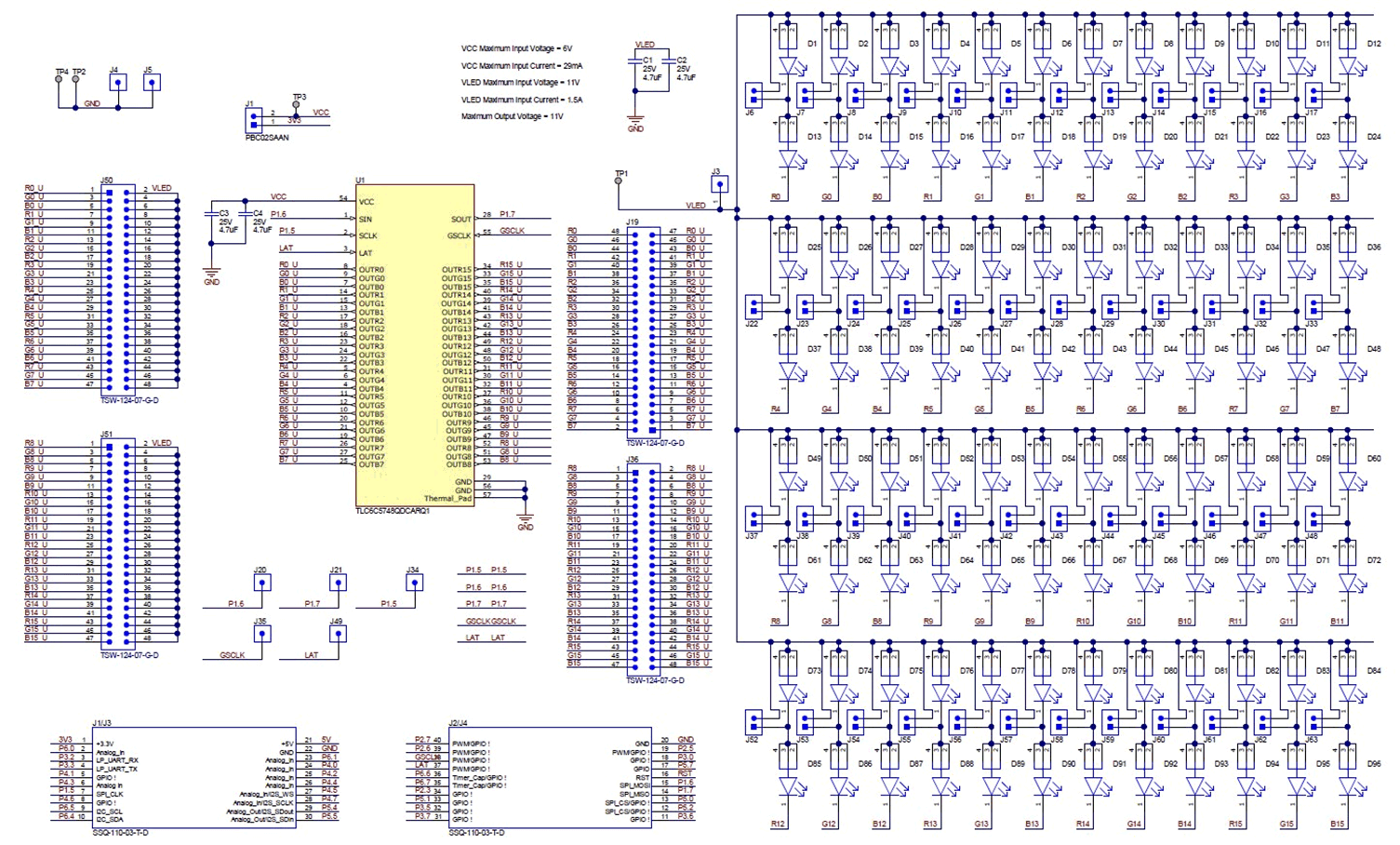The height and width of the screenshot is (845, 1400).
Task: Select the D12 LED symbol
Action: [1352, 66]
